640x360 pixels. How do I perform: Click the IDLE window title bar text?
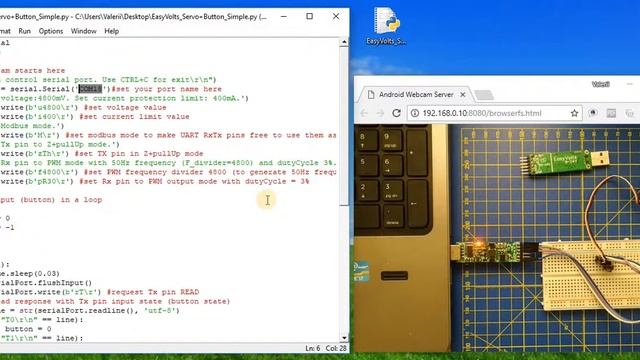coord(133,17)
